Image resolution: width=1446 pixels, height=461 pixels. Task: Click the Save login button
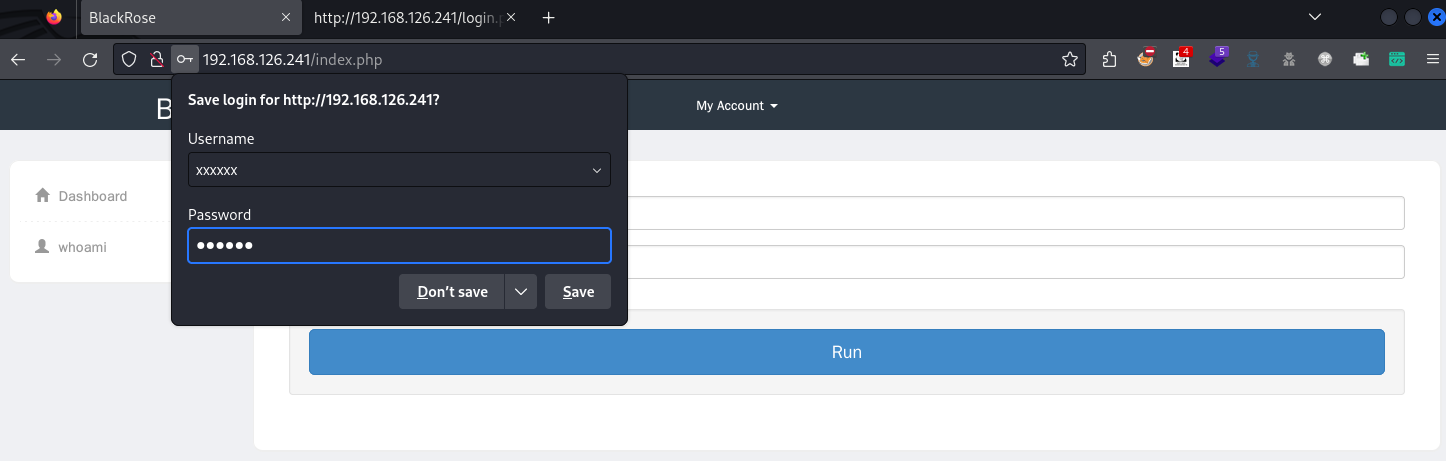[578, 292]
